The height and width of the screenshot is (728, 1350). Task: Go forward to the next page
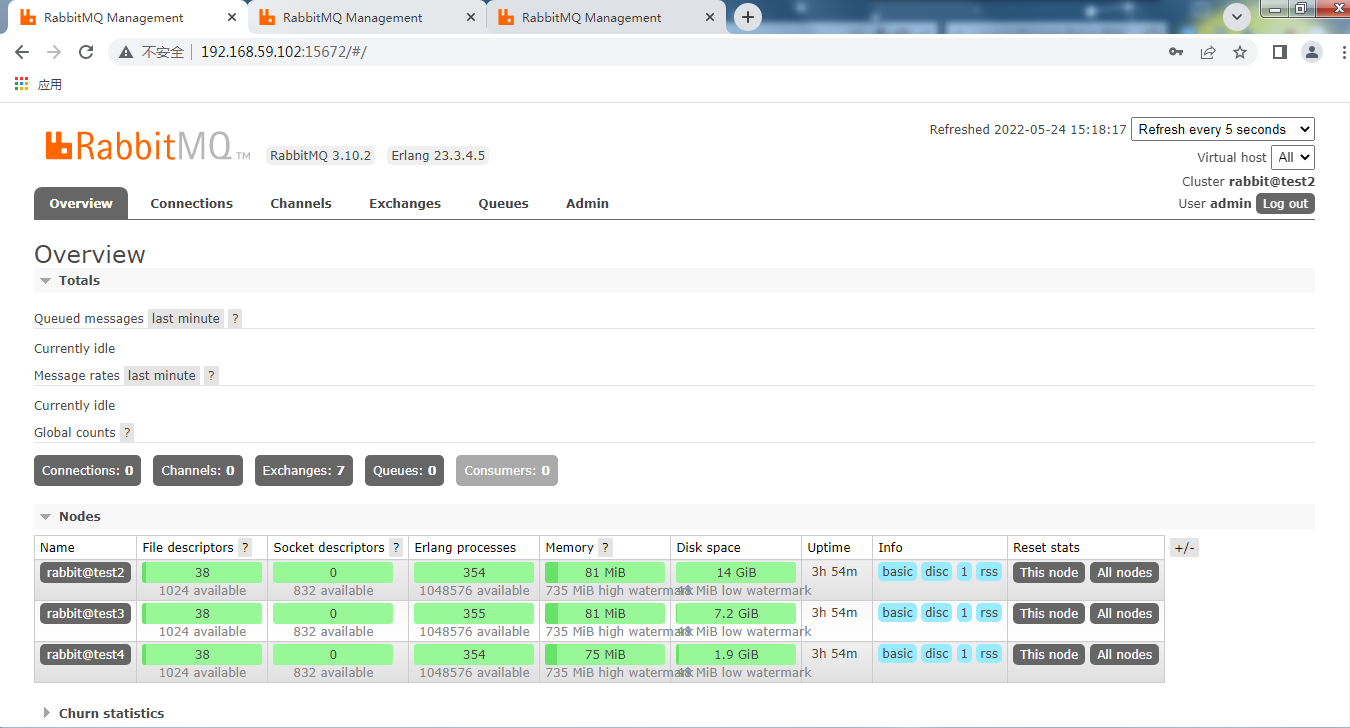point(54,52)
